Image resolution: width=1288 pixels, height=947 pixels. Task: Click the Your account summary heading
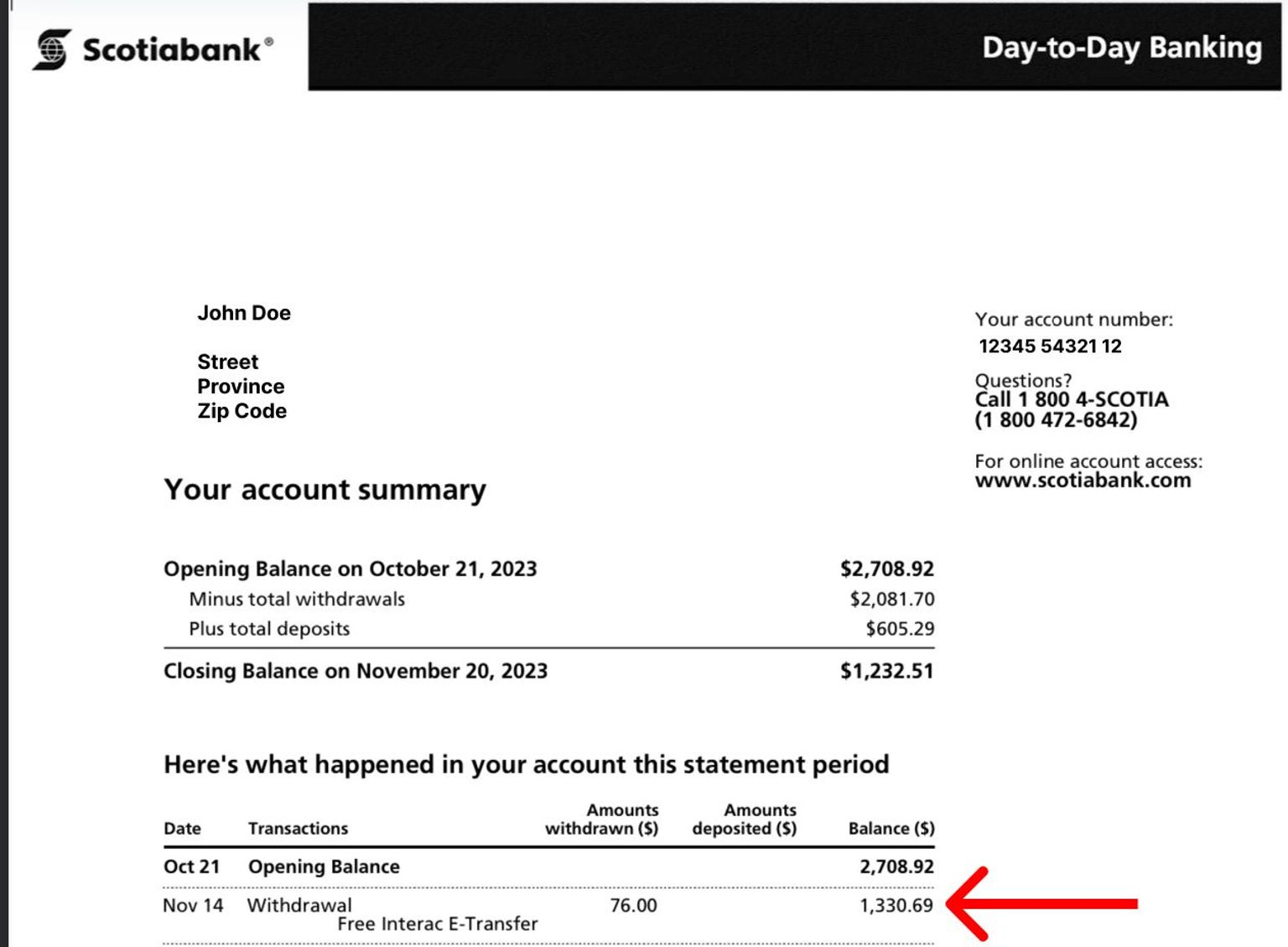(325, 489)
